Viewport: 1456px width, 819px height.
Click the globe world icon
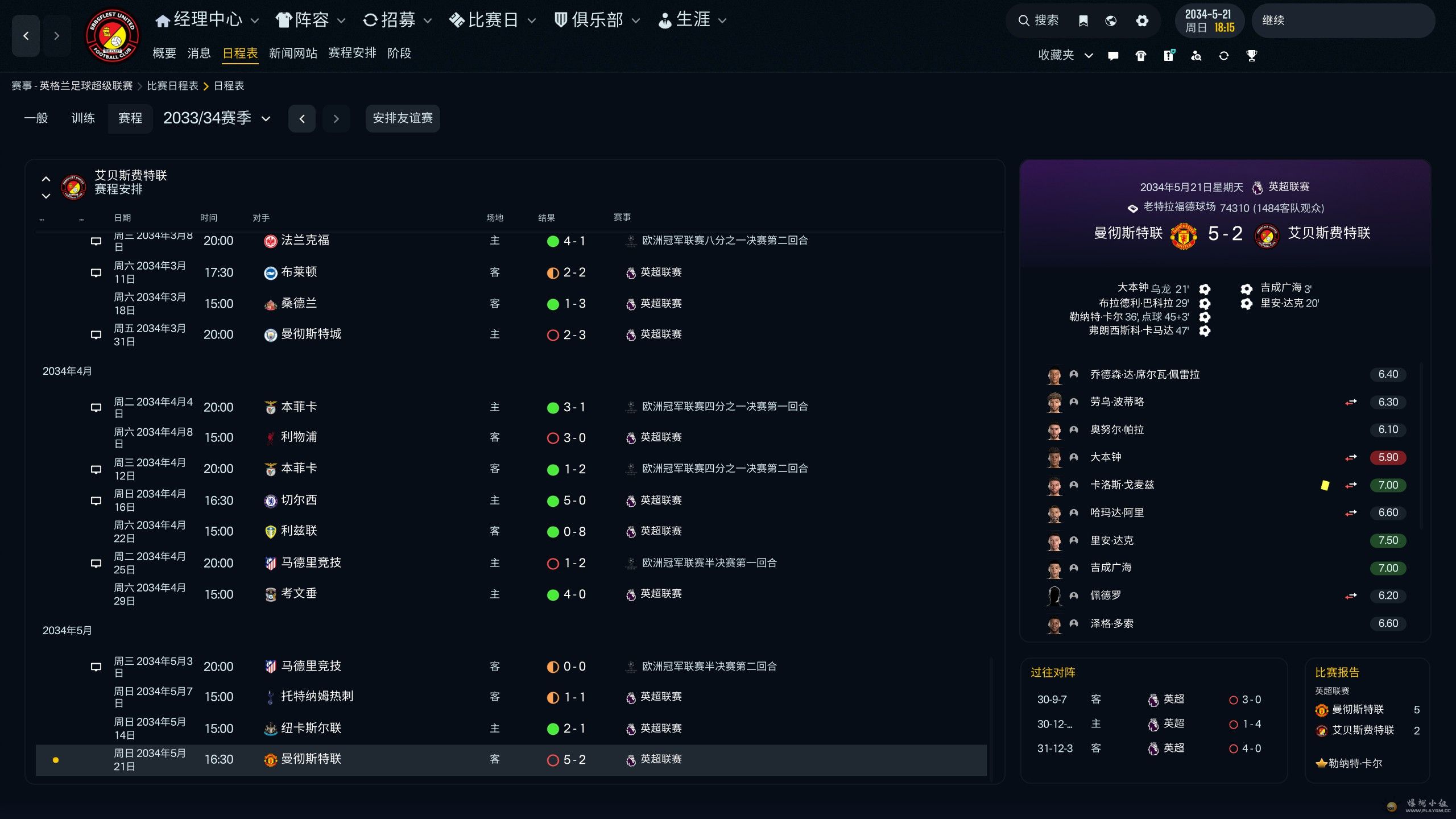[1111, 21]
